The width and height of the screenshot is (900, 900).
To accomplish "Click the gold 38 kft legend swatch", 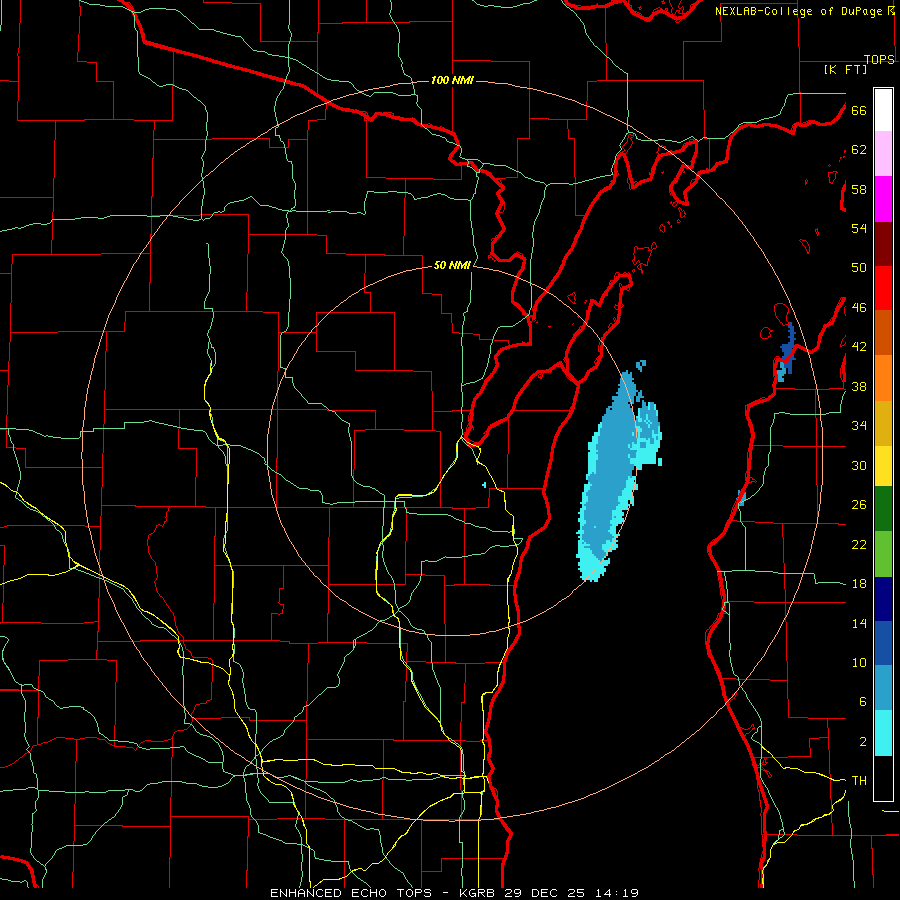I will click(x=883, y=423).
